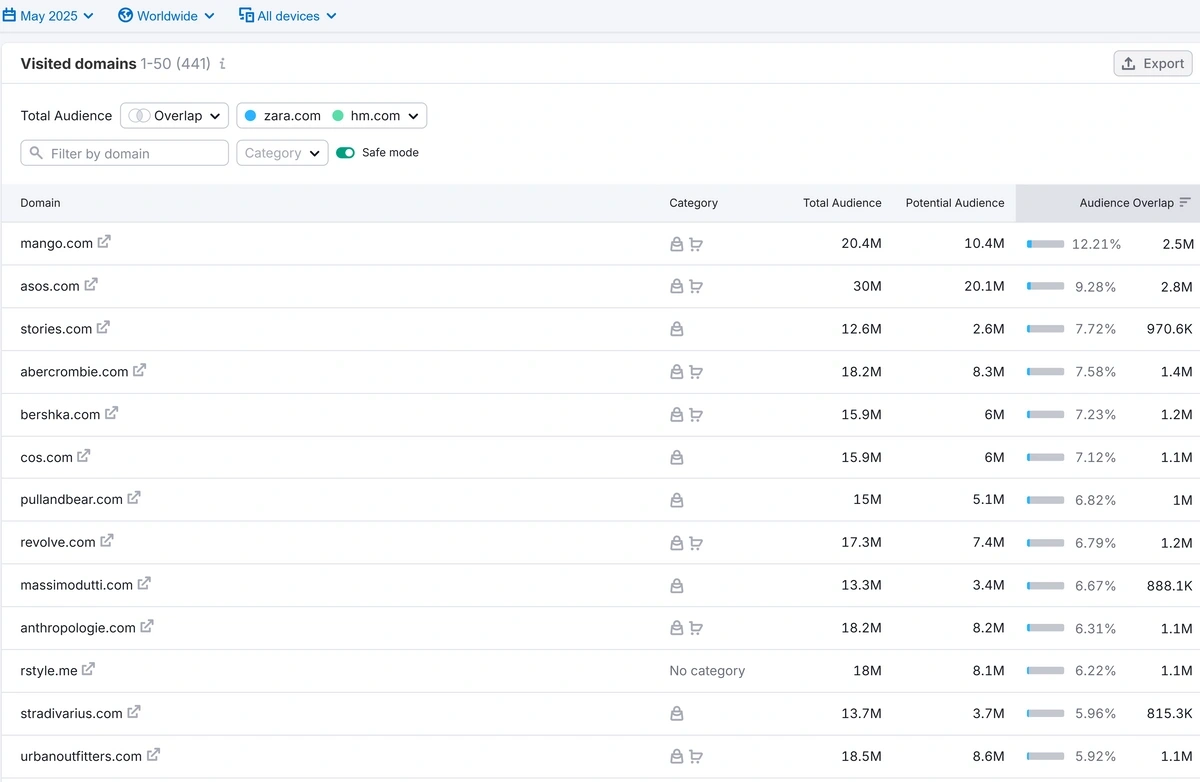Viewport: 1200px width, 782px height.
Task: Sort by Domain column header
Action: pyautogui.click(x=41, y=203)
